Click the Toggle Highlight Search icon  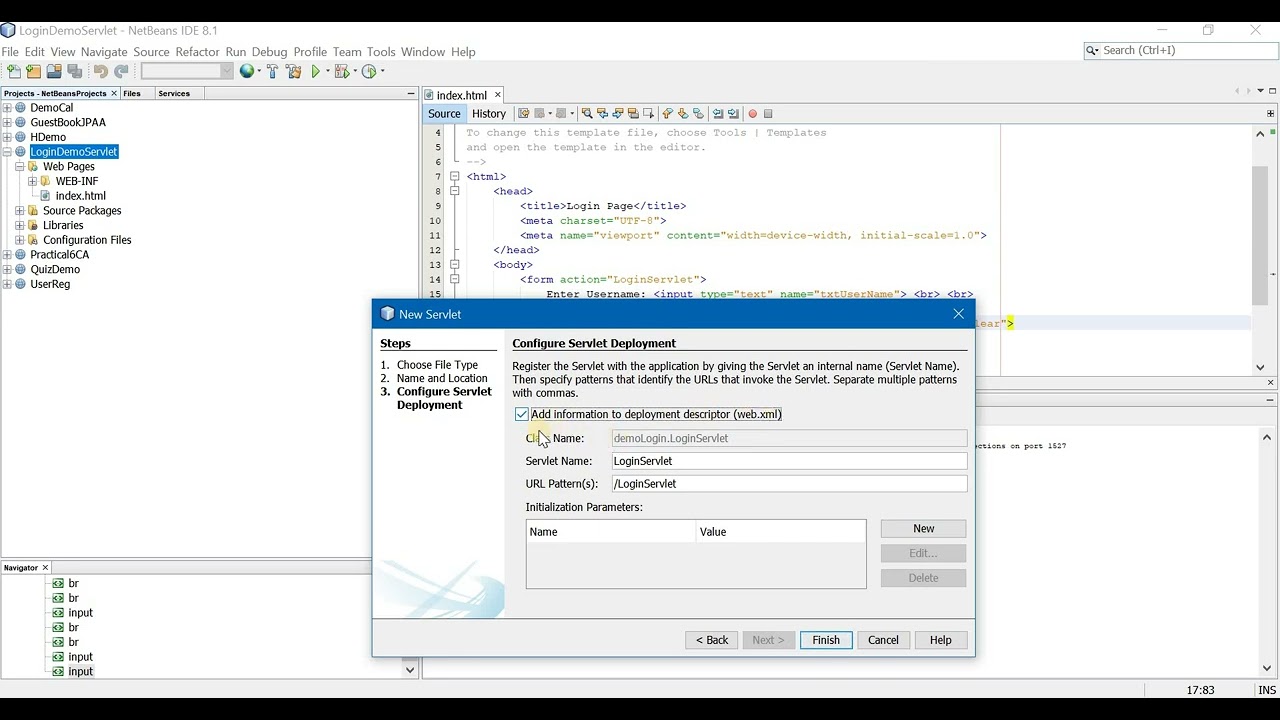coord(633,114)
